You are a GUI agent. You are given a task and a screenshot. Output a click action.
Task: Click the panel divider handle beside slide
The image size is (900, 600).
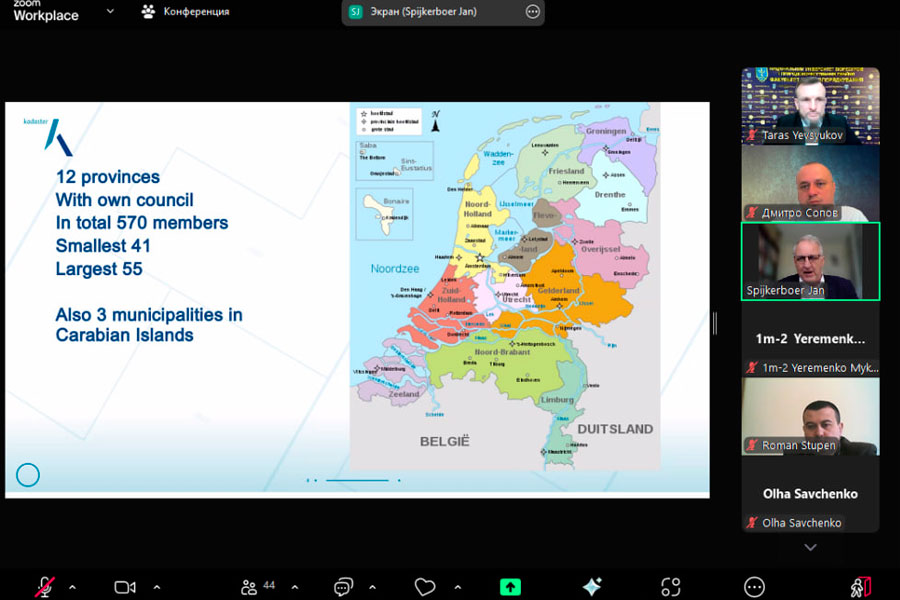point(715,323)
